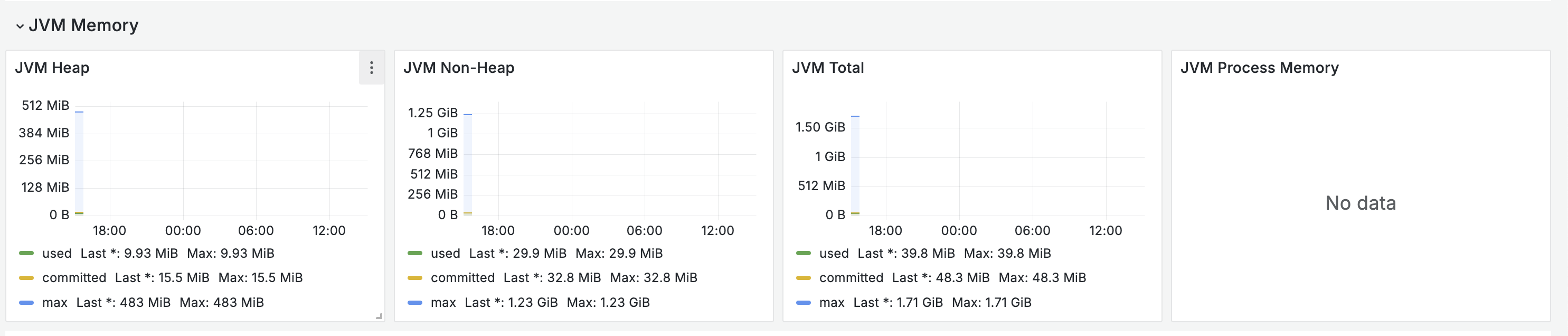The width and height of the screenshot is (1568, 336).
Task: Open the JVM Heap panel menu
Action: 371,68
